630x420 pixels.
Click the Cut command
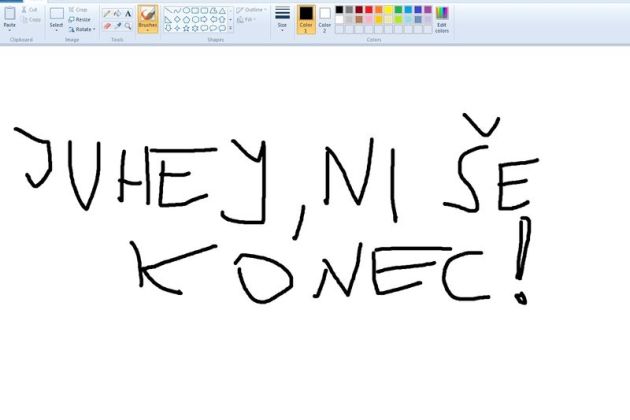[30, 10]
